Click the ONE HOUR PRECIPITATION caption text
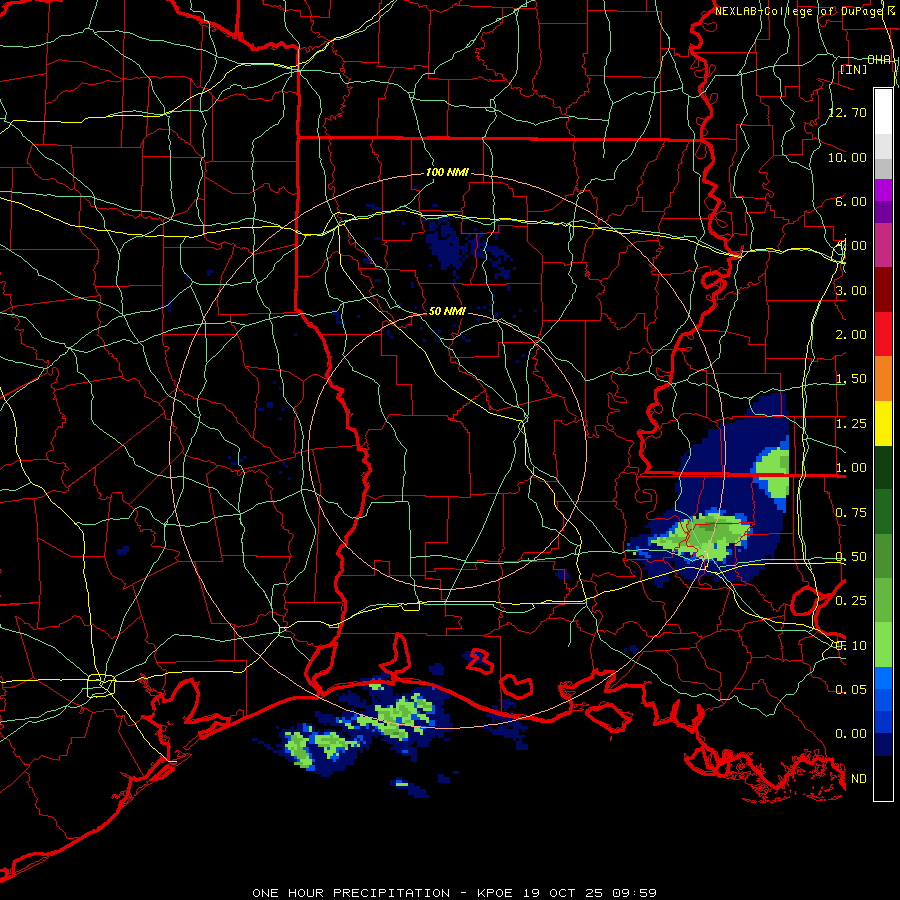The height and width of the screenshot is (900, 900). click(351, 893)
